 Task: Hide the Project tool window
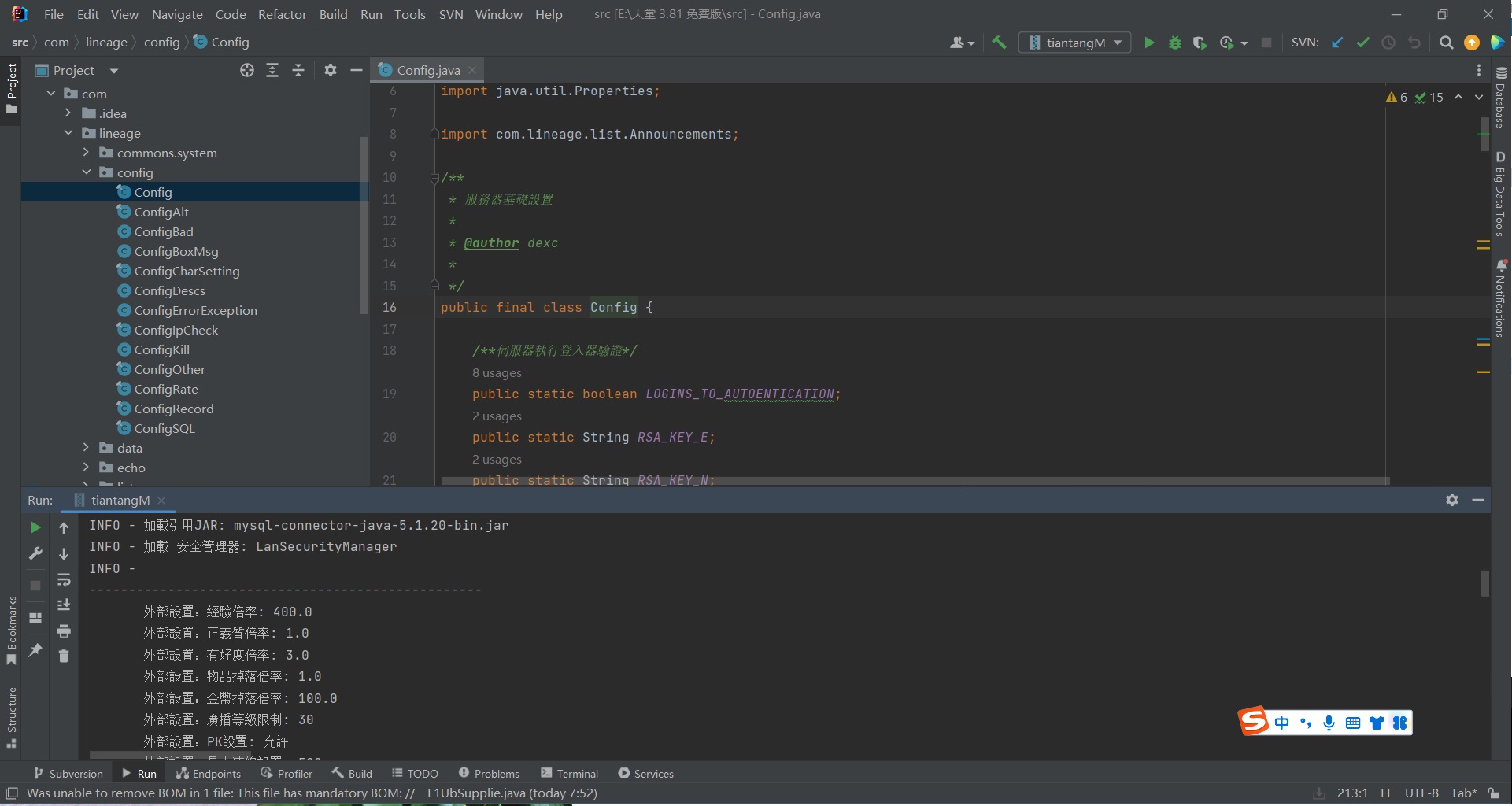(x=357, y=70)
